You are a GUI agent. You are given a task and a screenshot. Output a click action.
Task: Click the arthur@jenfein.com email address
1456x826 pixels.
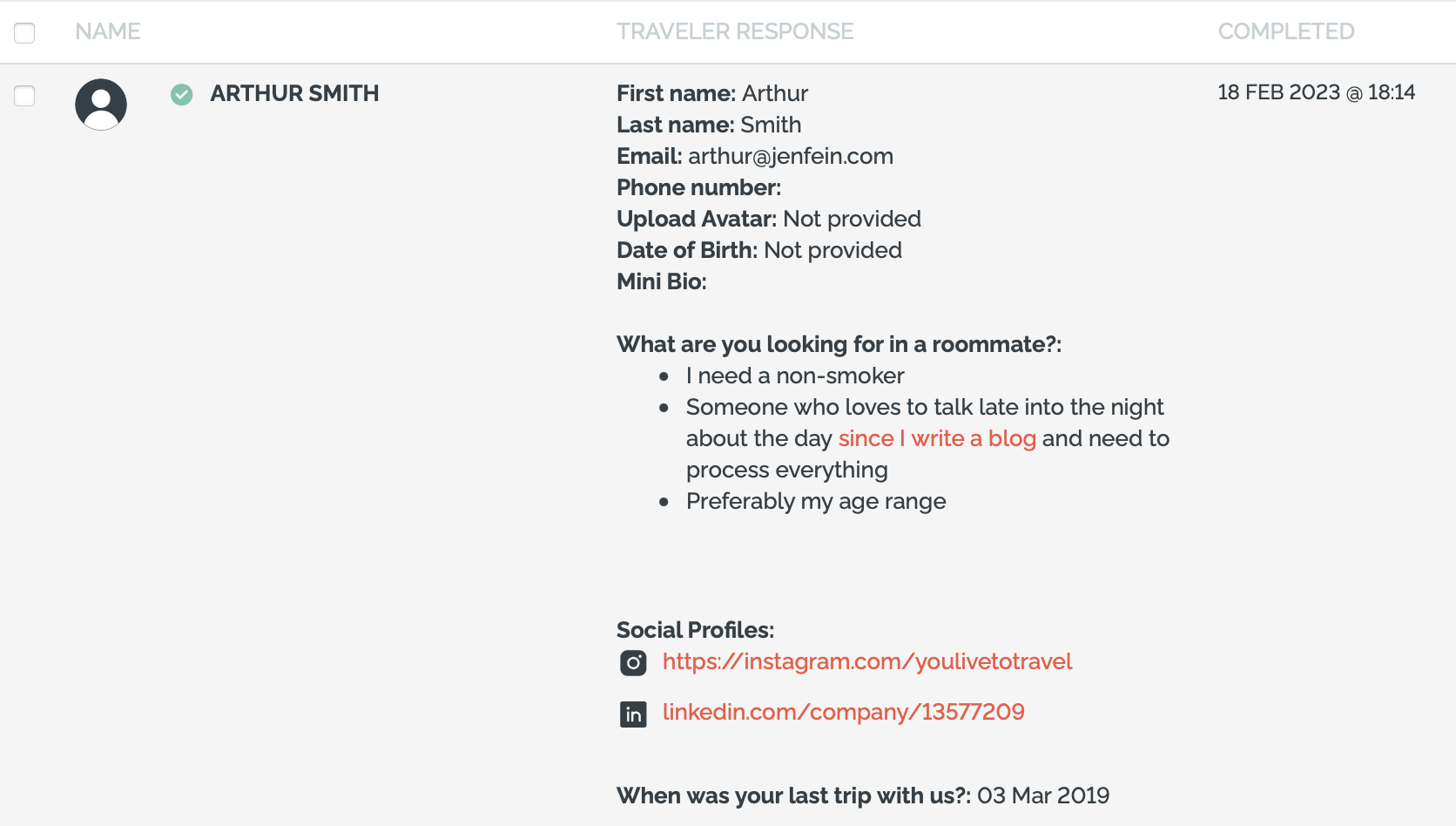[x=791, y=156]
